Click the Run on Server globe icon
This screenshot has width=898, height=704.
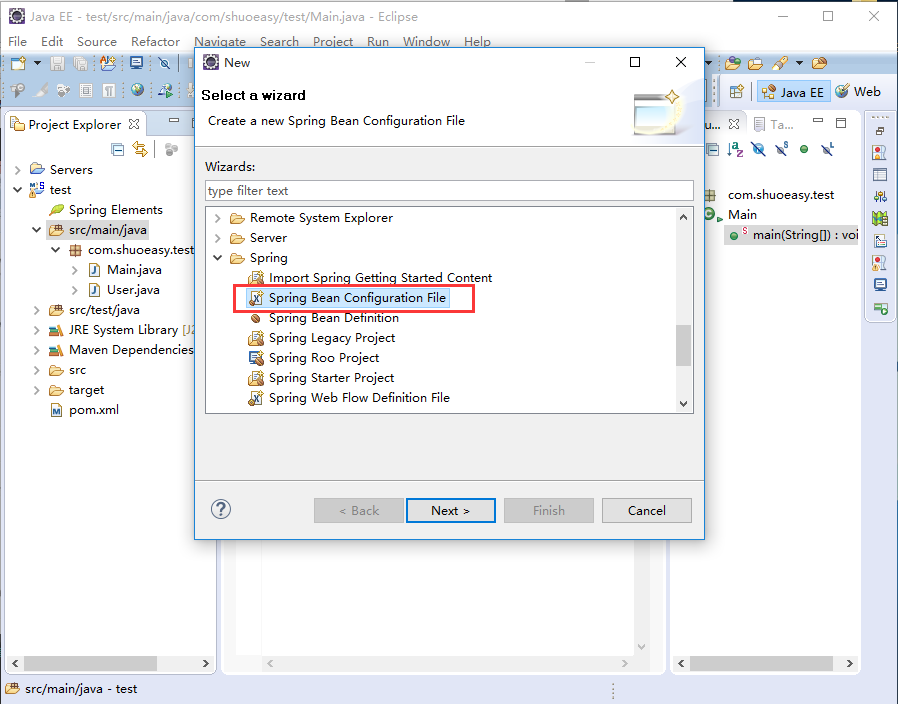(166, 90)
